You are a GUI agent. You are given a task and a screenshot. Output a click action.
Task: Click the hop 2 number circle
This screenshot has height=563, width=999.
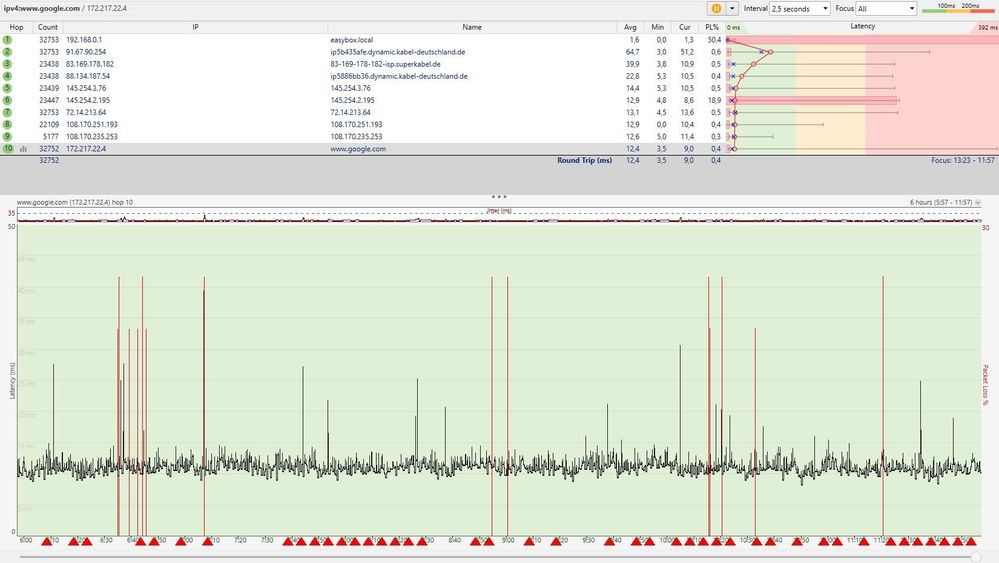(7, 51)
